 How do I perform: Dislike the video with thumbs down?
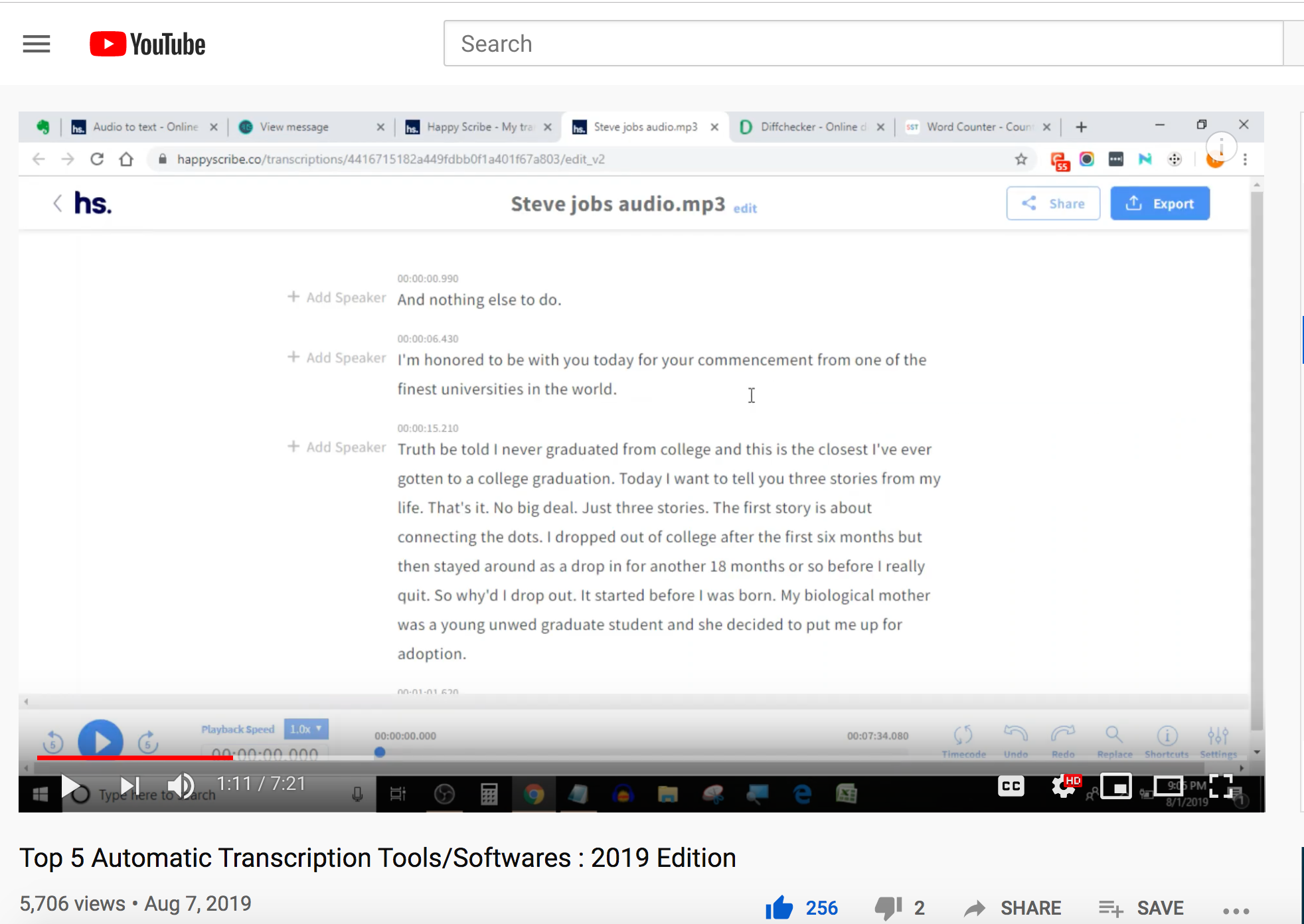888,907
